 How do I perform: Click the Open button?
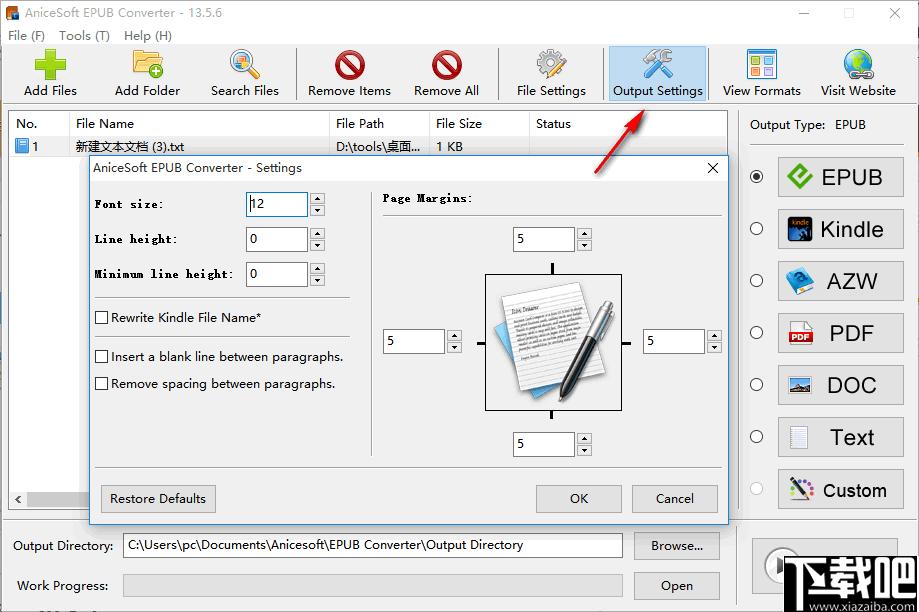pos(677,586)
